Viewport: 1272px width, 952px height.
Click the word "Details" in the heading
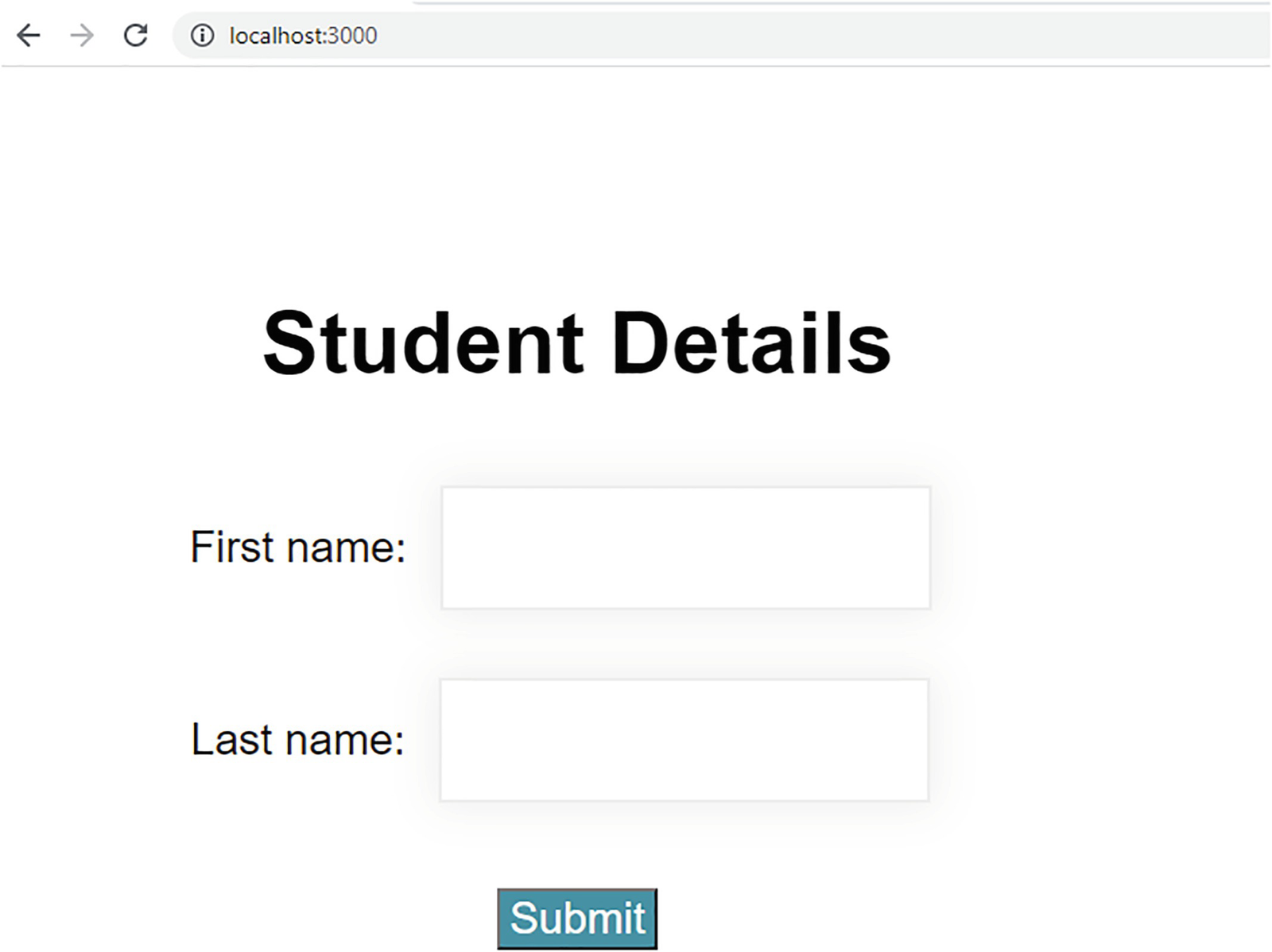[750, 343]
